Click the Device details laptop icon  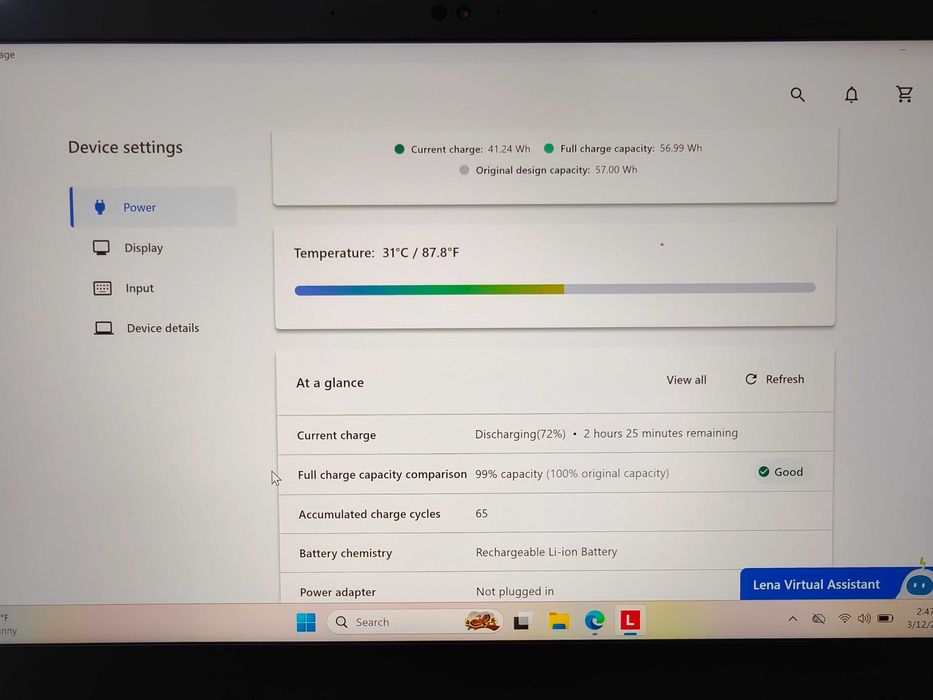click(x=104, y=328)
